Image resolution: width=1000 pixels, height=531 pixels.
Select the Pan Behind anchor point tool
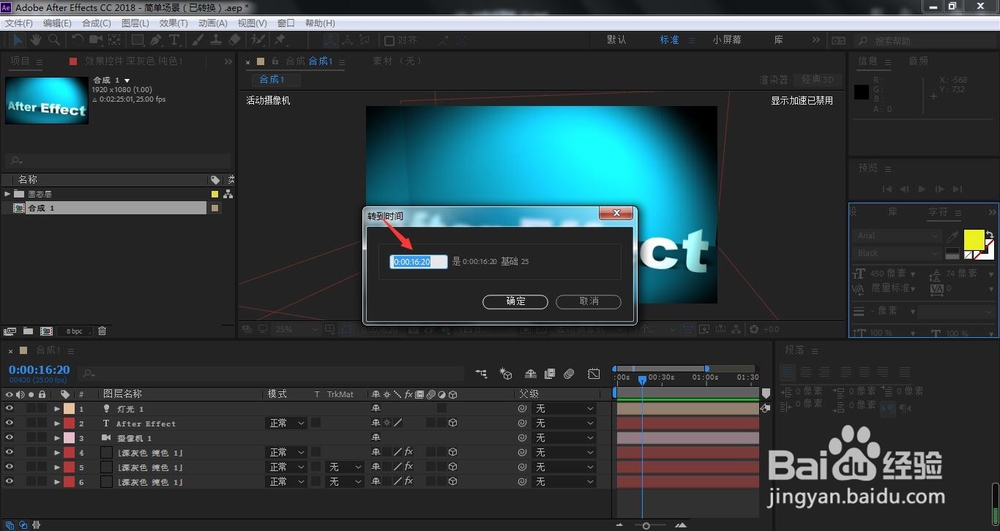click(114, 40)
